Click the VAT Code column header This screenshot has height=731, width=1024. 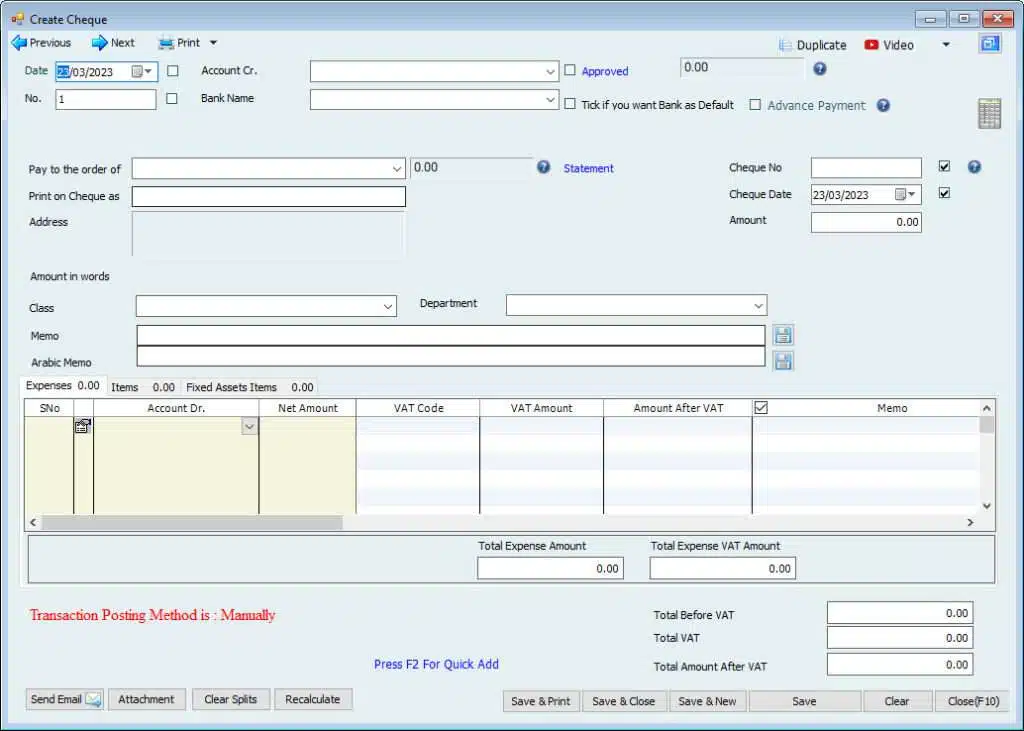pos(418,408)
